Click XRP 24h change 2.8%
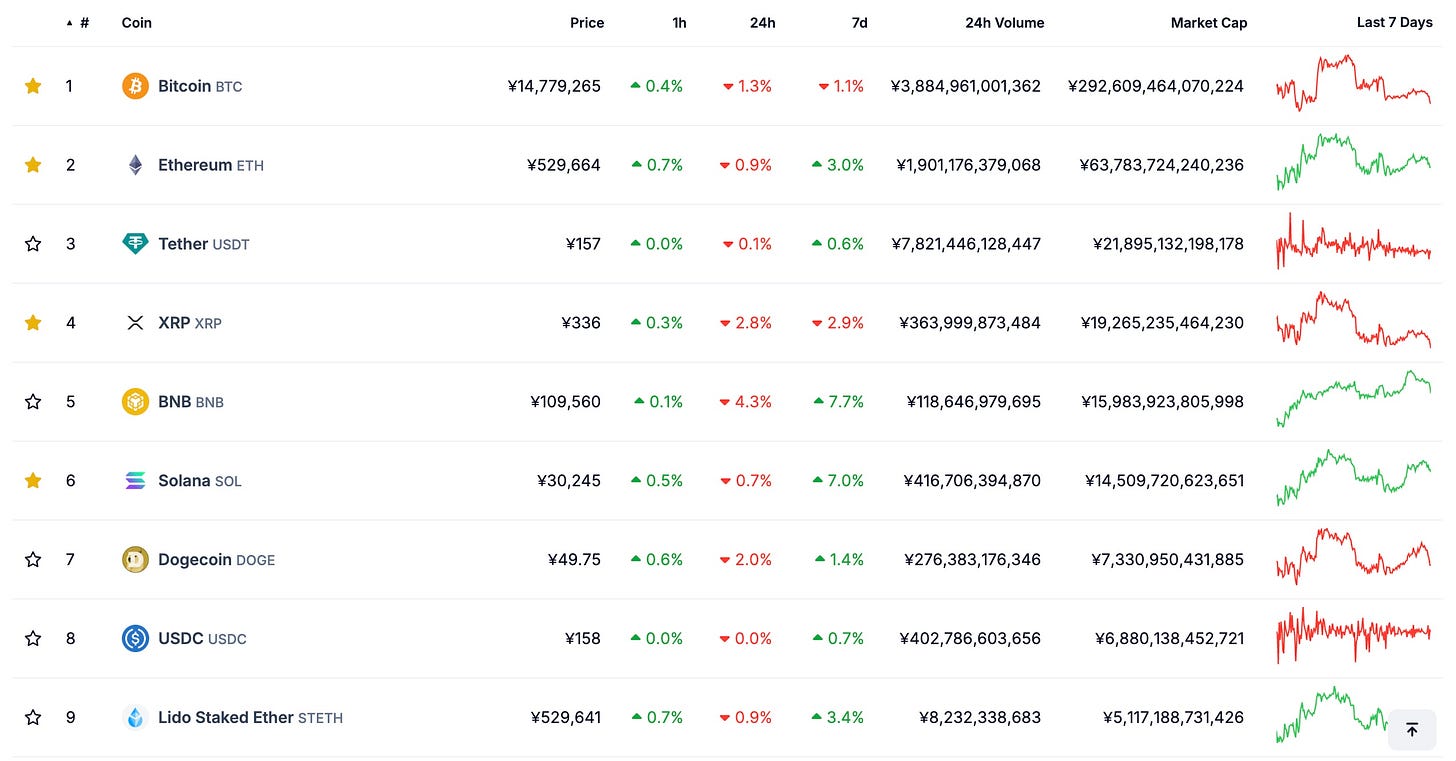 click(746, 323)
